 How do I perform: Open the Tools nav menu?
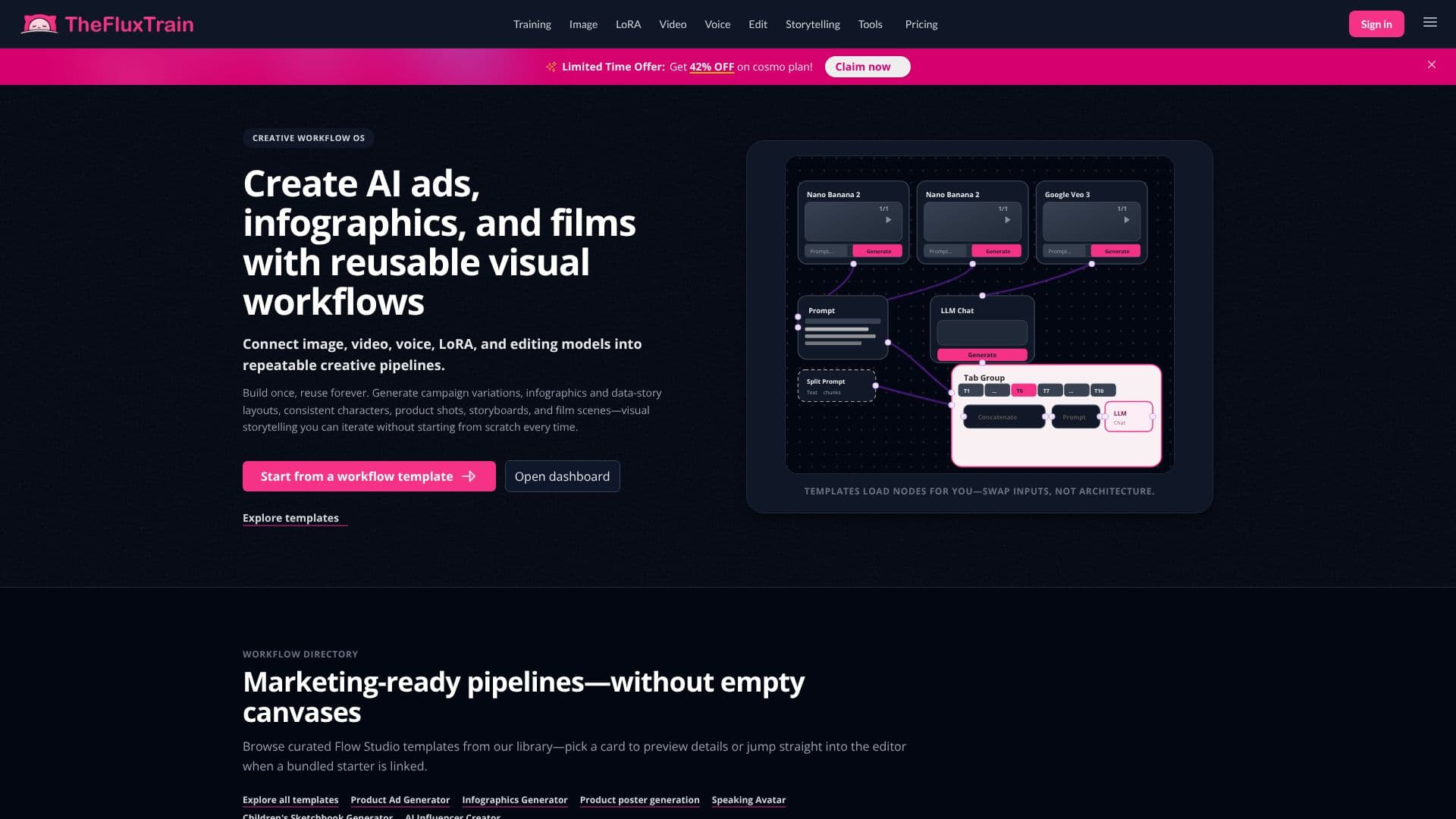pyautogui.click(x=870, y=24)
